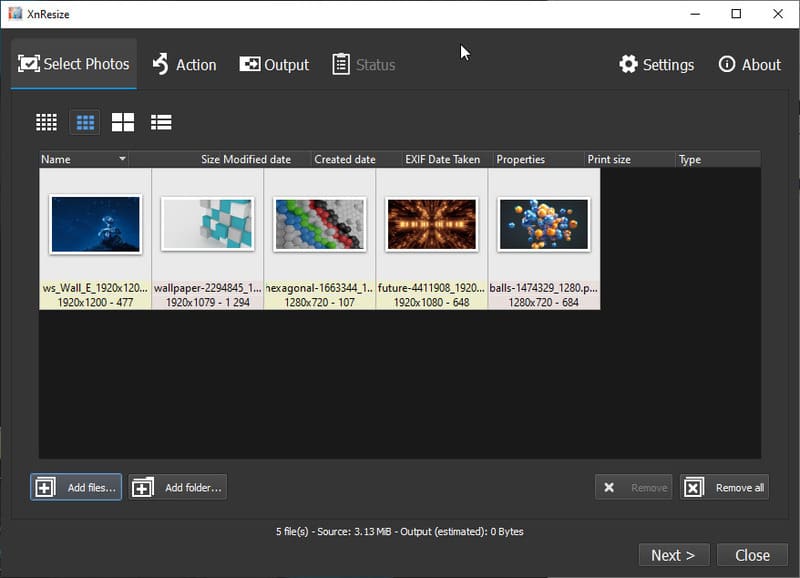Click the disabled Remove button
This screenshot has width=800, height=578.
click(633, 488)
